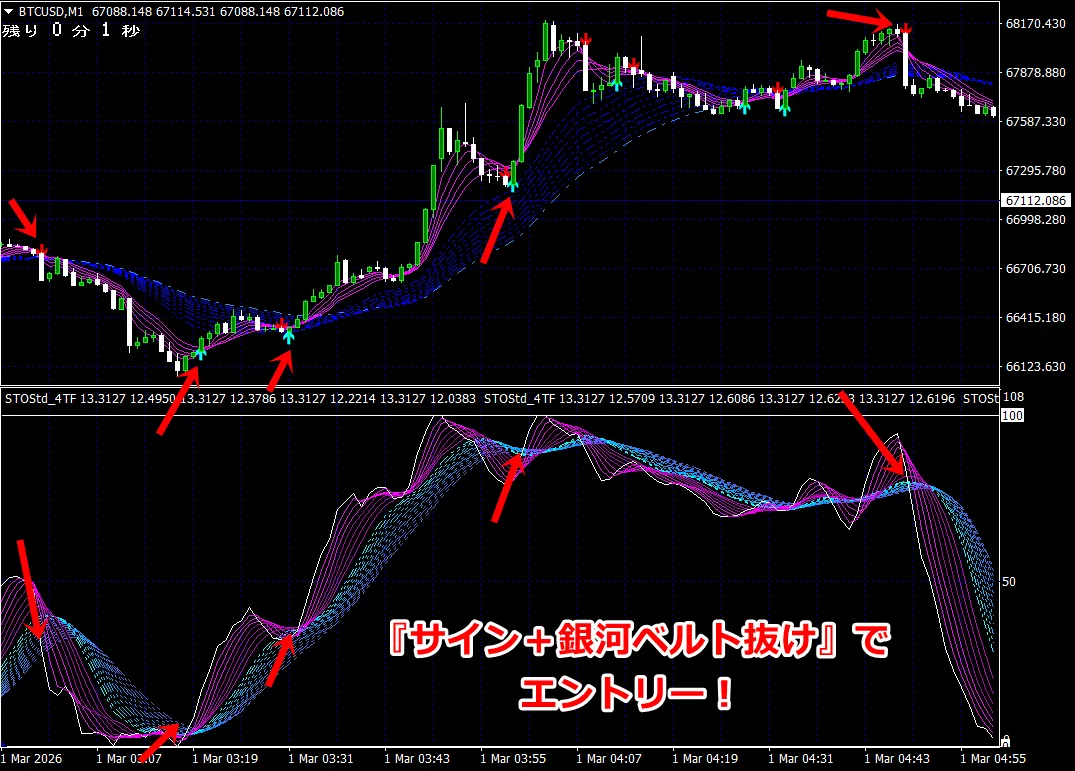Click the indicator value 12.5709
Screen dimensions: 1075x771
(x=631, y=398)
